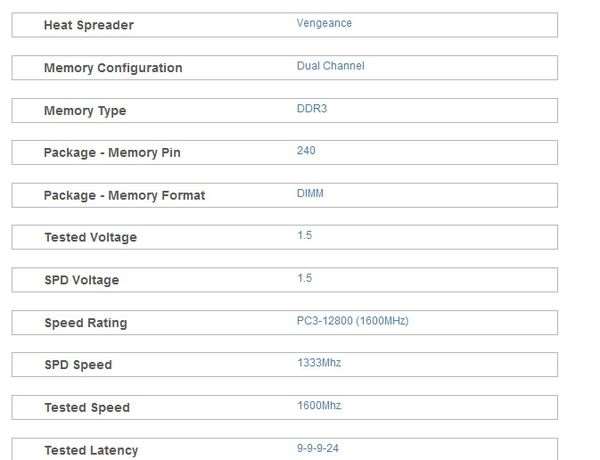Select the Tested Voltage 1.5 value

[305, 235]
